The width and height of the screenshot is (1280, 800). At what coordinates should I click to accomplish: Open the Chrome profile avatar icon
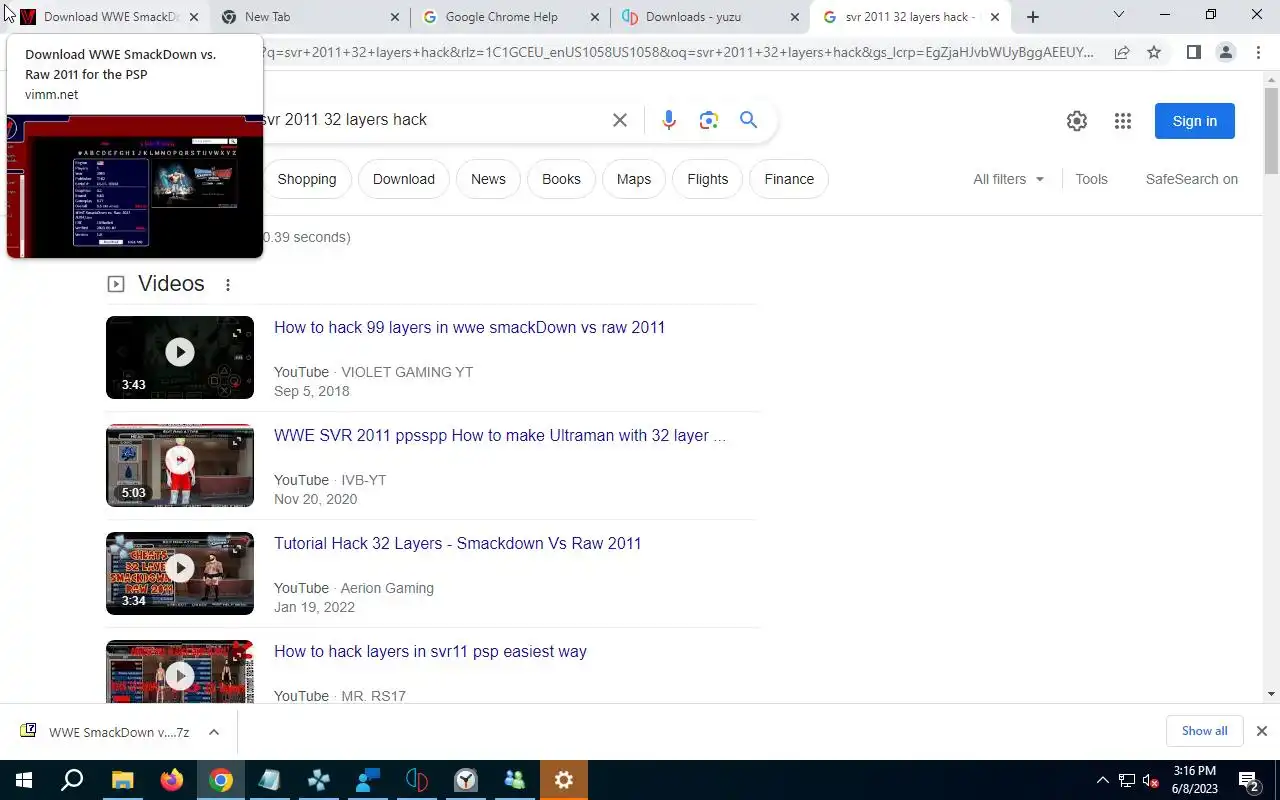tap(1225, 52)
